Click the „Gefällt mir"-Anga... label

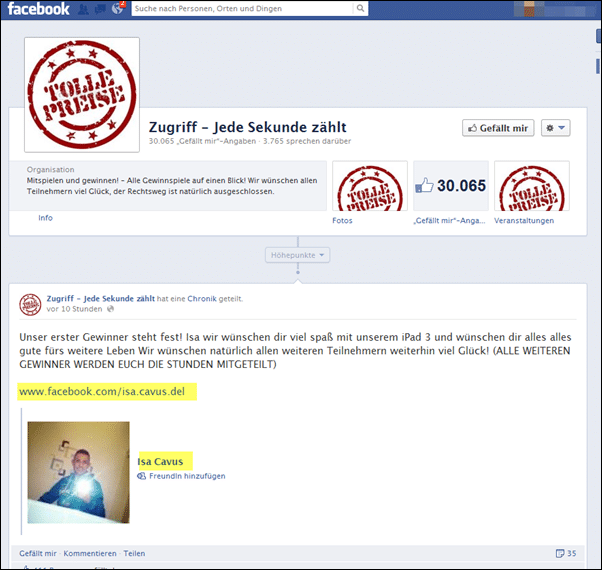[x=449, y=220]
